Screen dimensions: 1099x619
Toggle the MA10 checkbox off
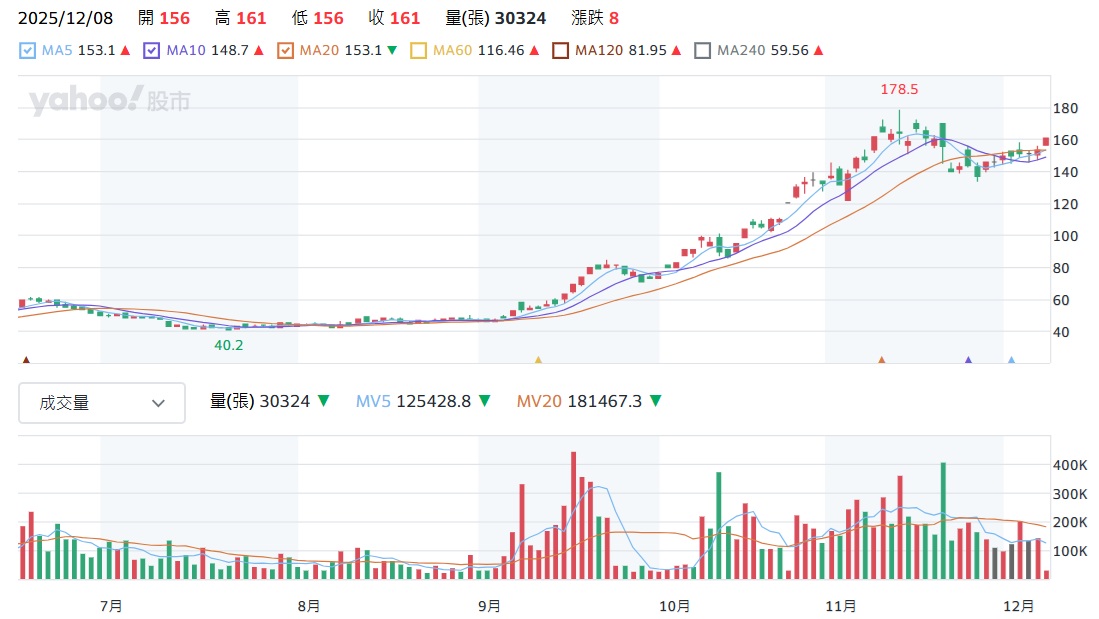click(152, 50)
